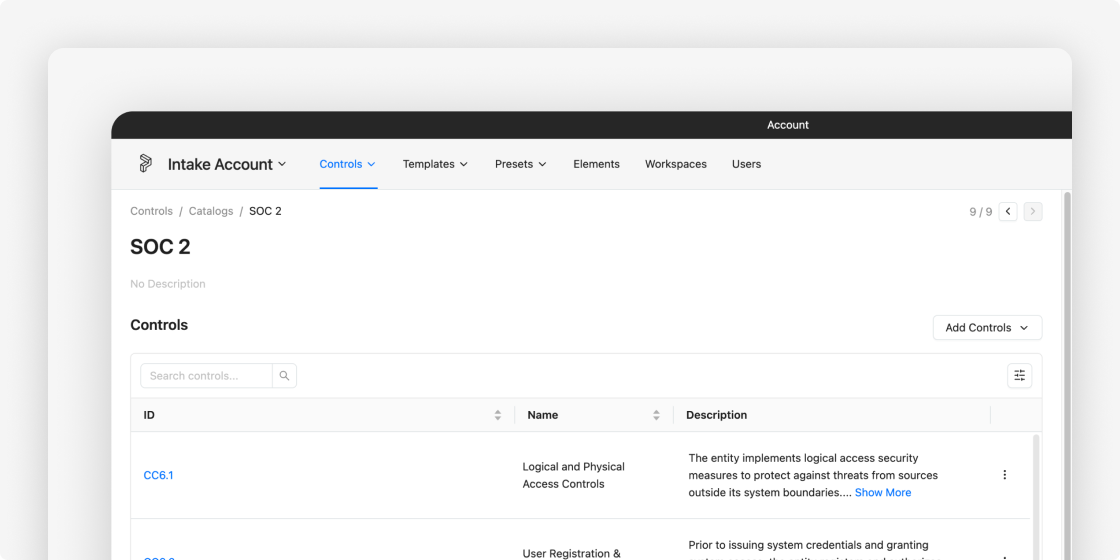This screenshot has height=560, width=1120.
Task: Expand the Presets menu
Action: [521, 164]
